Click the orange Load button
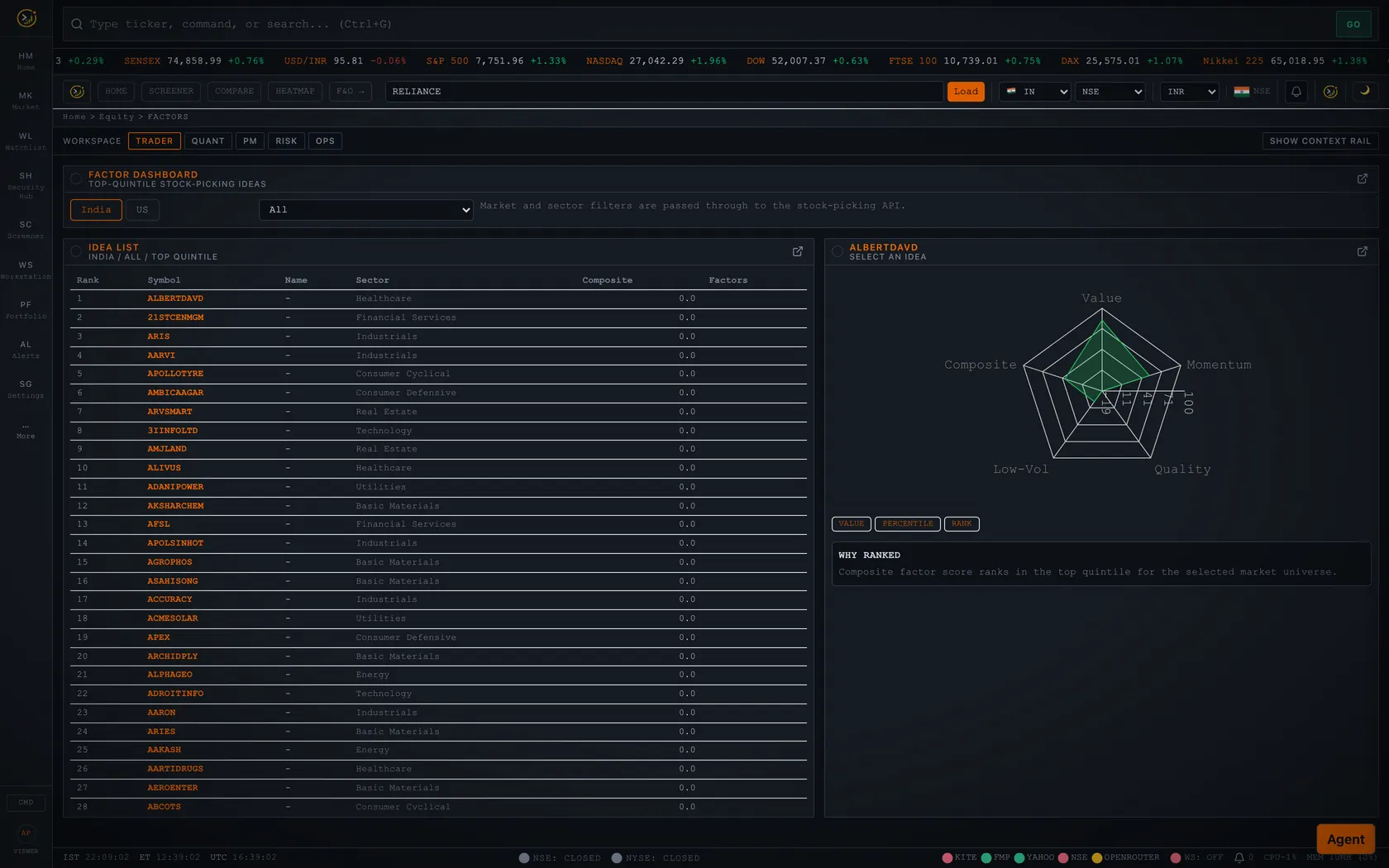Image resolution: width=1389 pixels, height=868 pixels. point(966,92)
